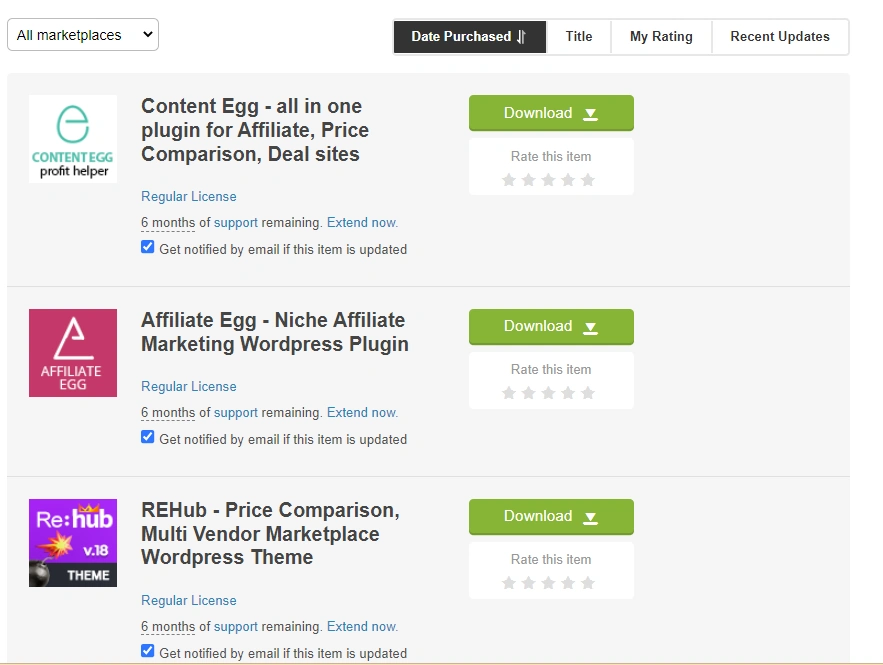Uncheck email notification for Affiliate Egg

coord(148,437)
